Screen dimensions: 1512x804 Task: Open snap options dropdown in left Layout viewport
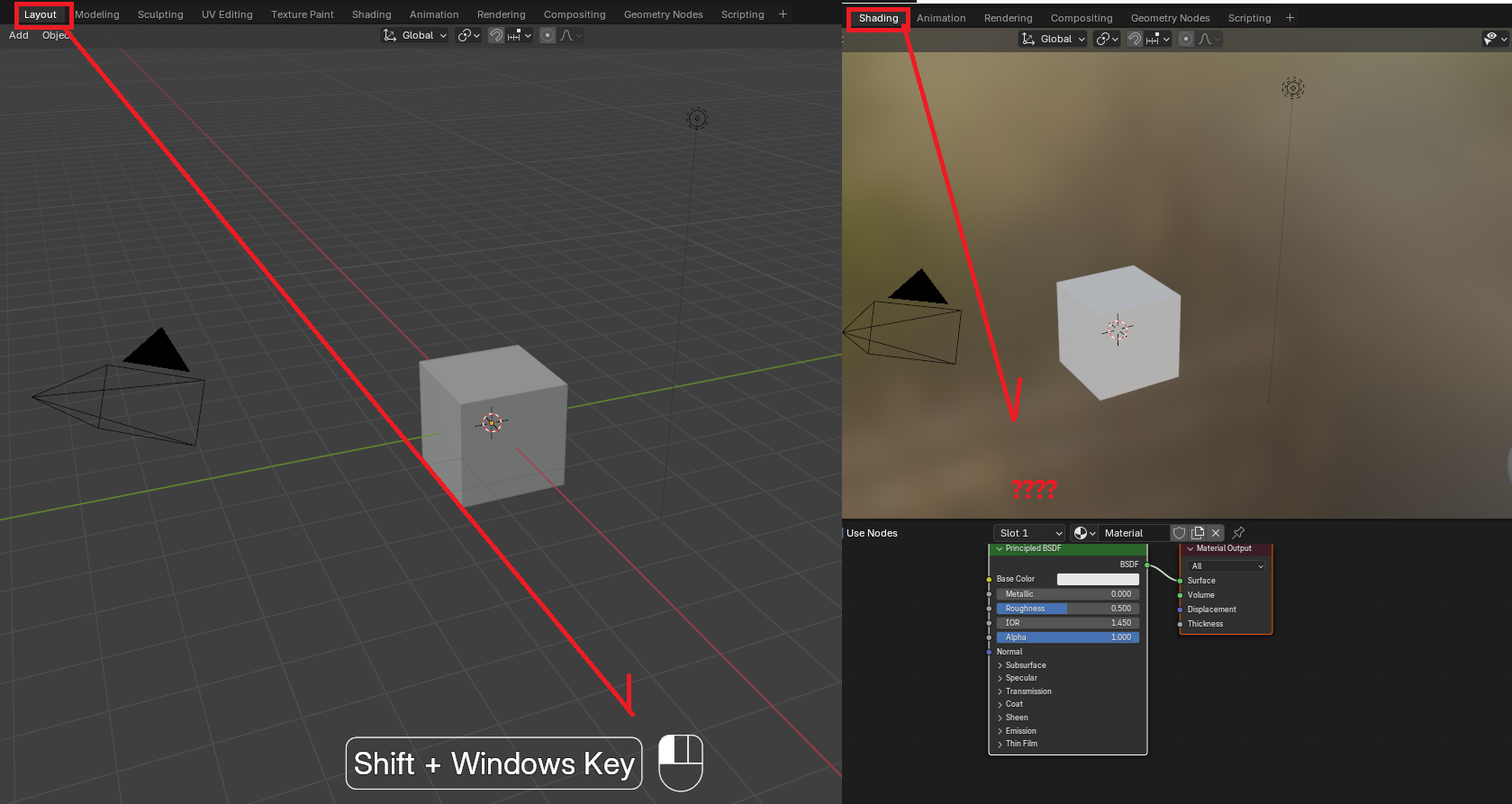pyautogui.click(x=520, y=35)
